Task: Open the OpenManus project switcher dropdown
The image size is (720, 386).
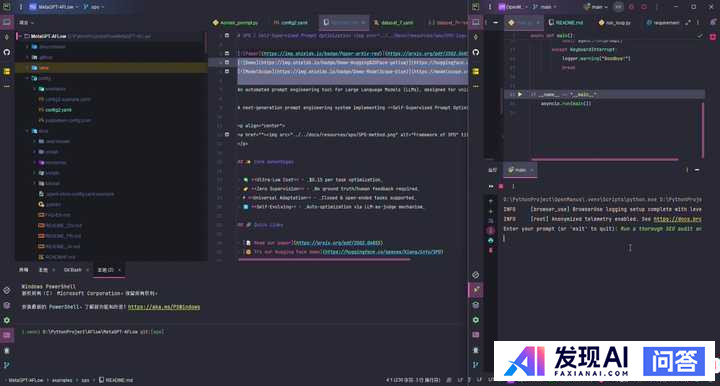Action: [513, 7]
